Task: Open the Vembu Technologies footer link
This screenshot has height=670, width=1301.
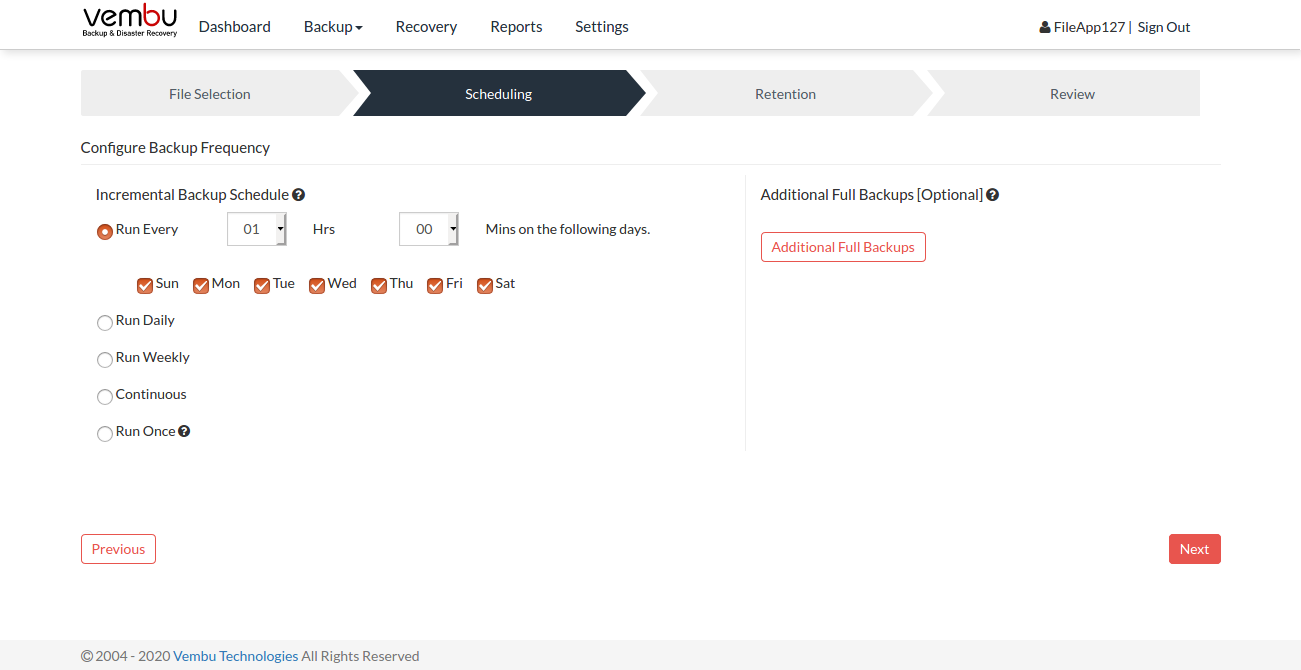Action: (236, 656)
